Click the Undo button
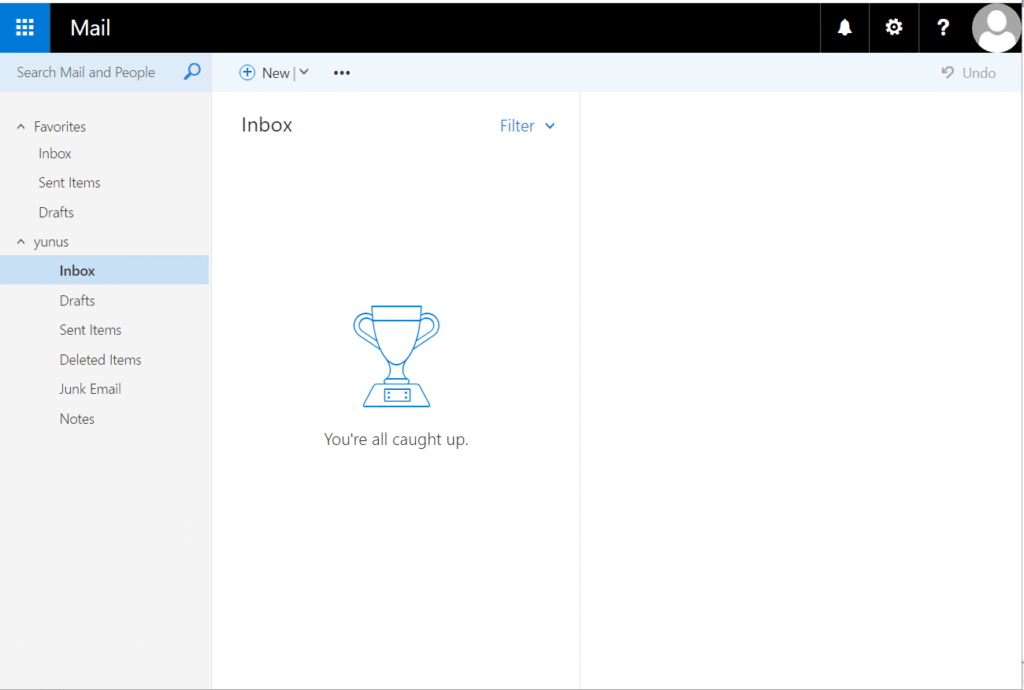Screen dimensions: 1024x690 click(x=968, y=73)
